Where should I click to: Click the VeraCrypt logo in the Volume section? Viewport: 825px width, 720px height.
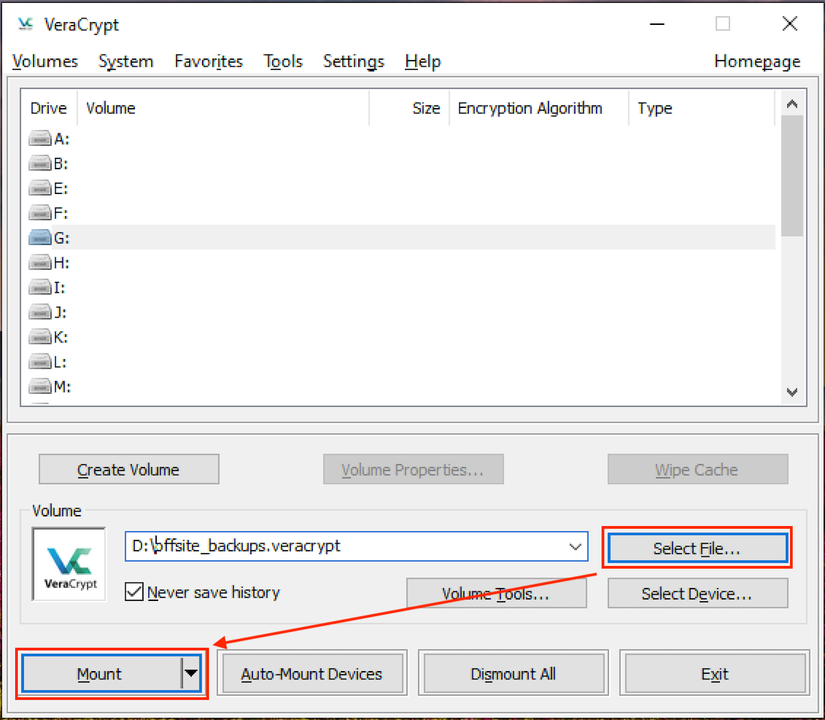click(x=68, y=562)
